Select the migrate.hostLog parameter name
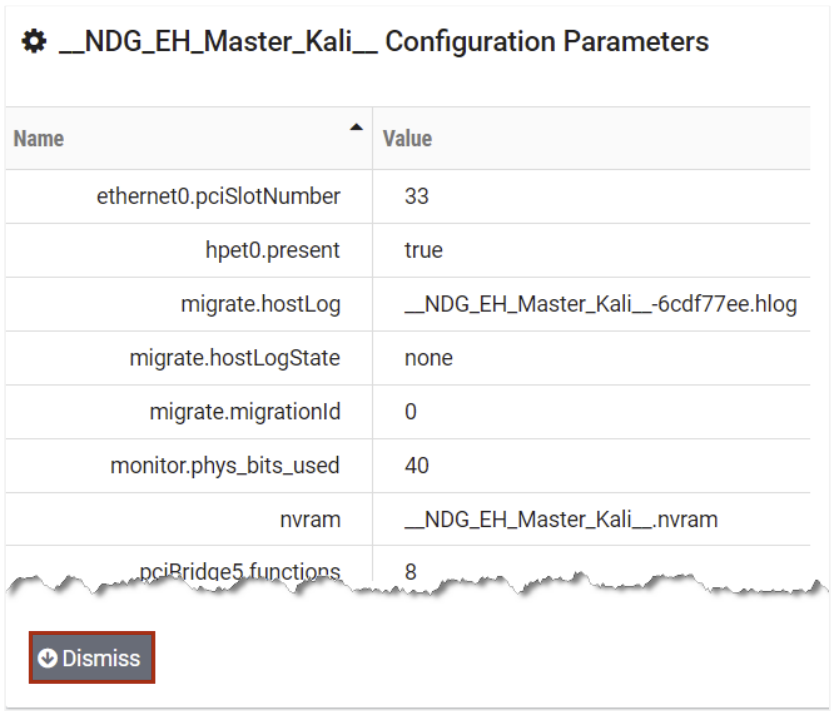835x711 pixels. pos(260,304)
